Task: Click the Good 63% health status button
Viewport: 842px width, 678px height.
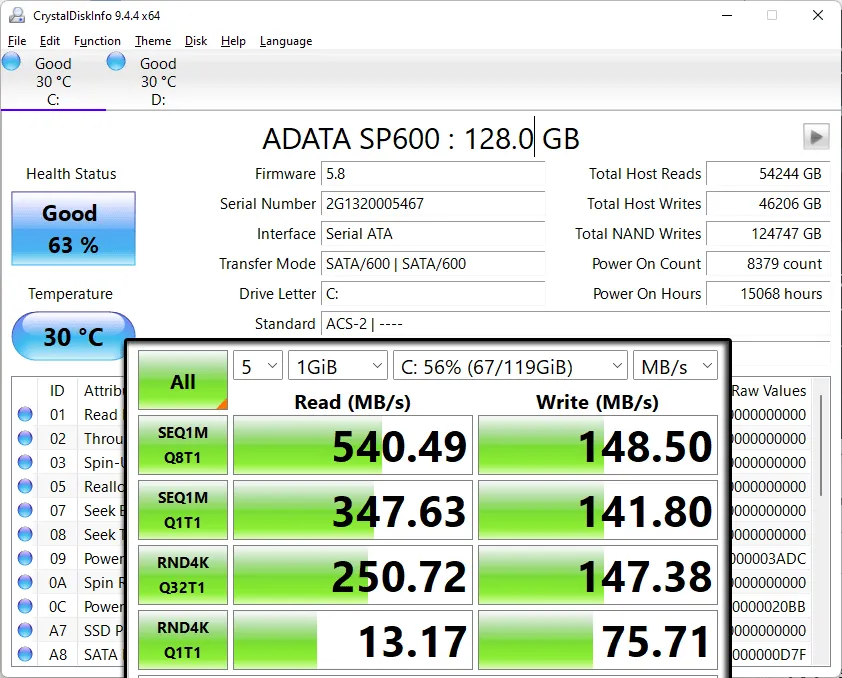Action: (74, 229)
